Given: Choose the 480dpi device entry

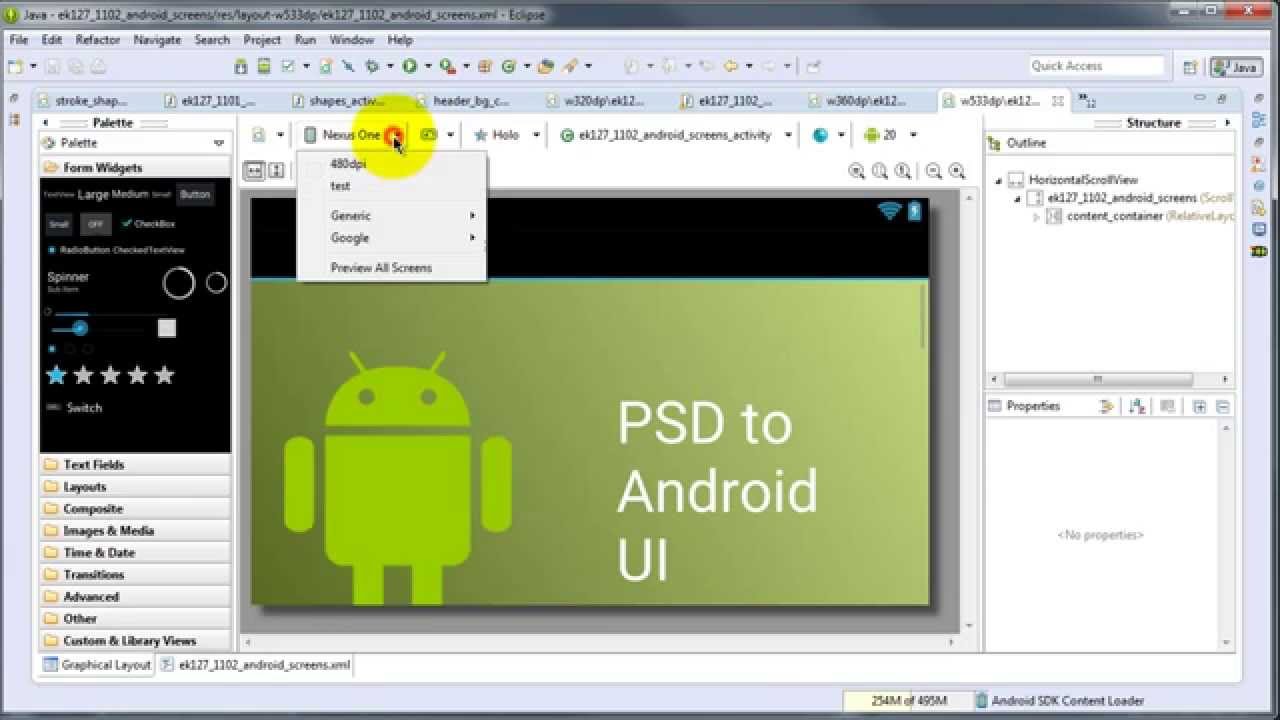Looking at the screenshot, I should point(391,164).
